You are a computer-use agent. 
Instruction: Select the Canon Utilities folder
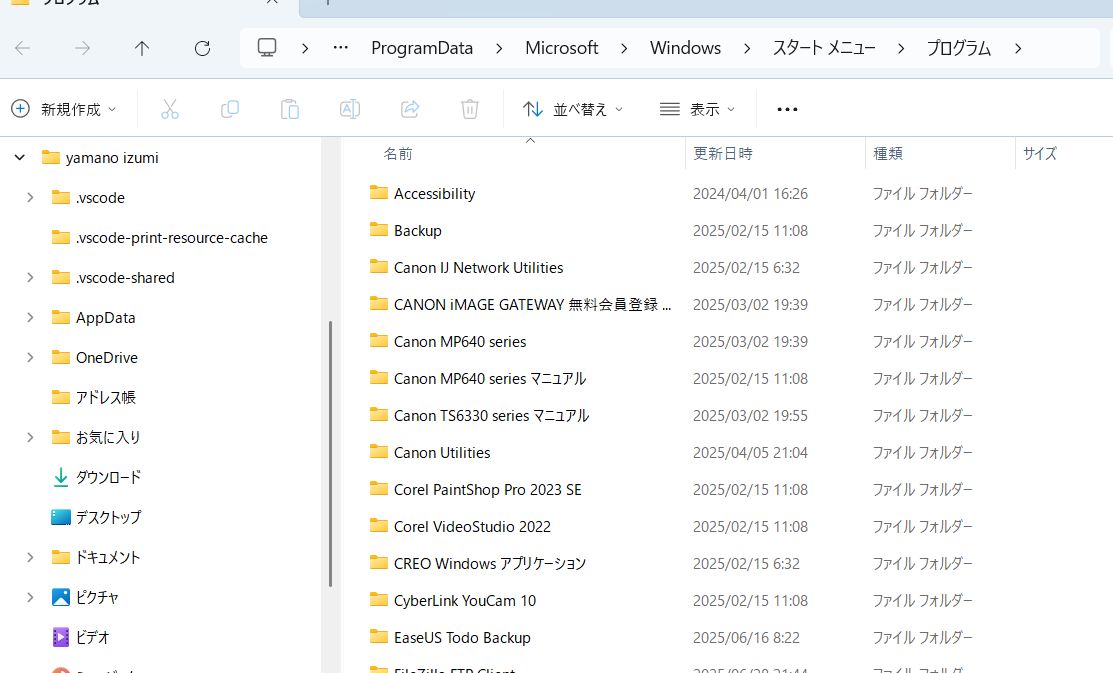442,452
